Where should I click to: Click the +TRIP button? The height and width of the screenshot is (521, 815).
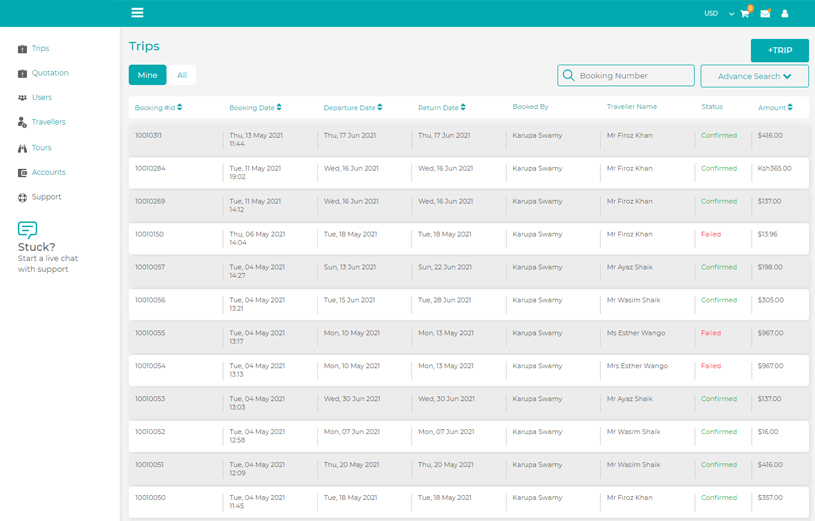(x=780, y=50)
